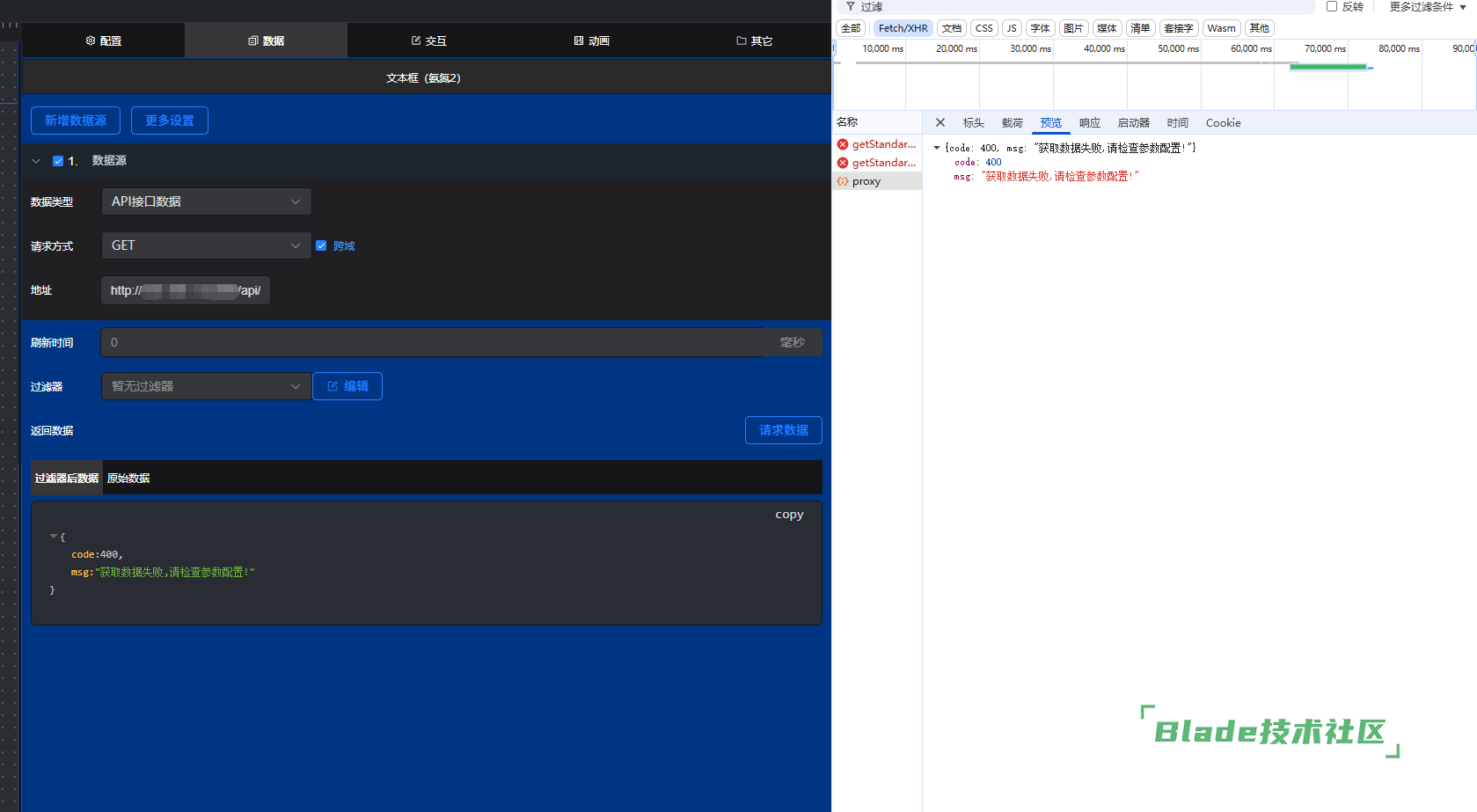Screen dimensions: 1477x812
Task: Enable the 反转 invert checkbox
Action: tap(1332, 7)
